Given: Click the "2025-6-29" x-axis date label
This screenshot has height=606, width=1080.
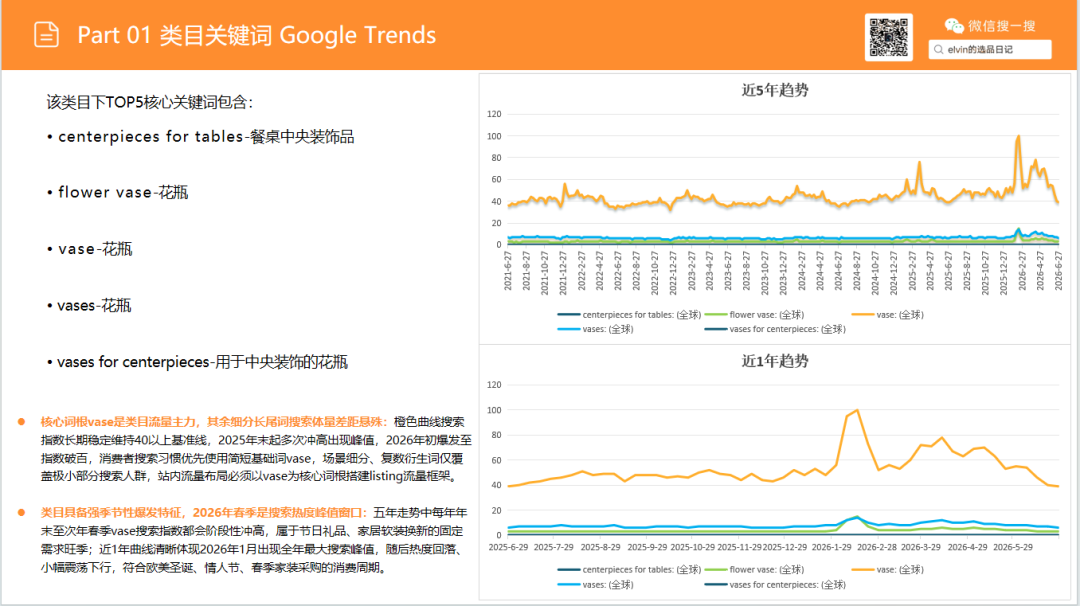Looking at the screenshot, I should click(x=508, y=547).
